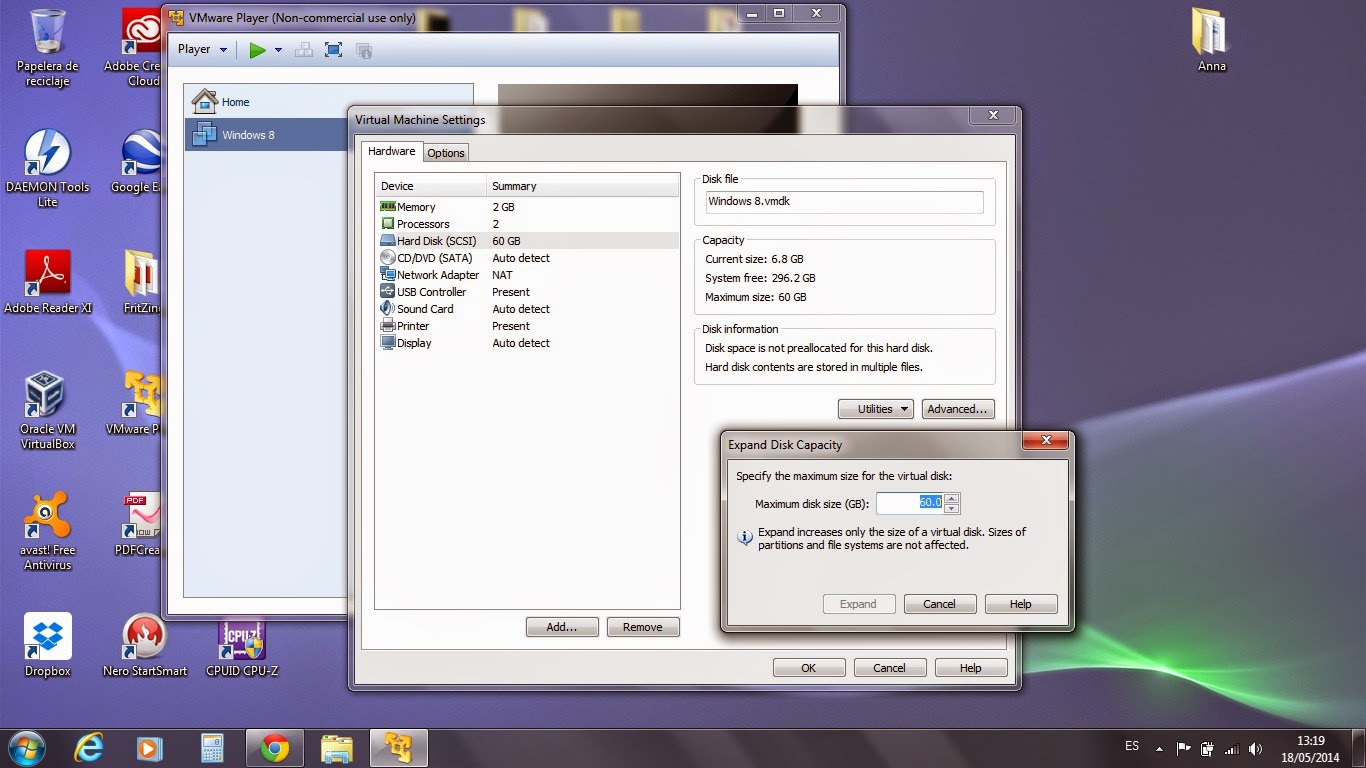Open Windows Media Player from taskbar
1366x768 pixels.
(149, 747)
